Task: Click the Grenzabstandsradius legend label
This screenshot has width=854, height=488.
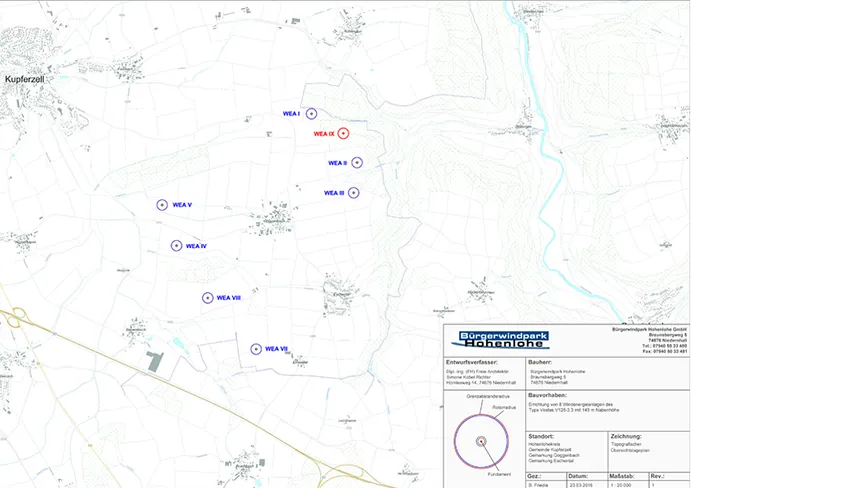Action: [x=487, y=397]
